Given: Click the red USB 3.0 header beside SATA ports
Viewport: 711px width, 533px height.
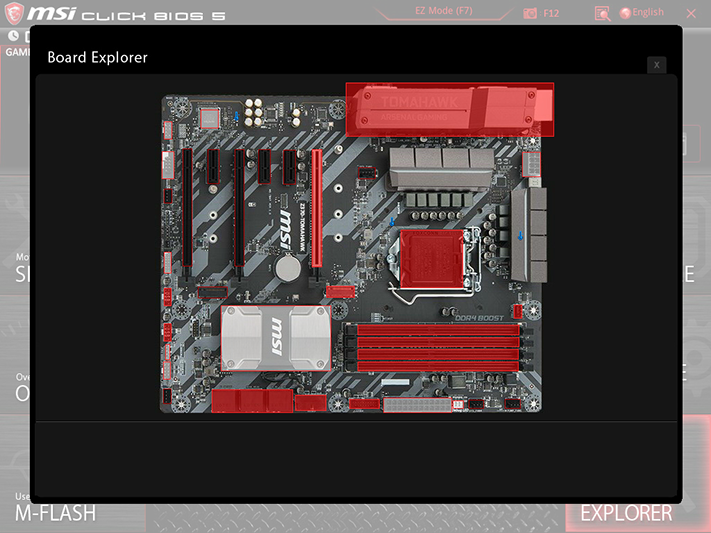Looking at the screenshot, I should click(311, 403).
